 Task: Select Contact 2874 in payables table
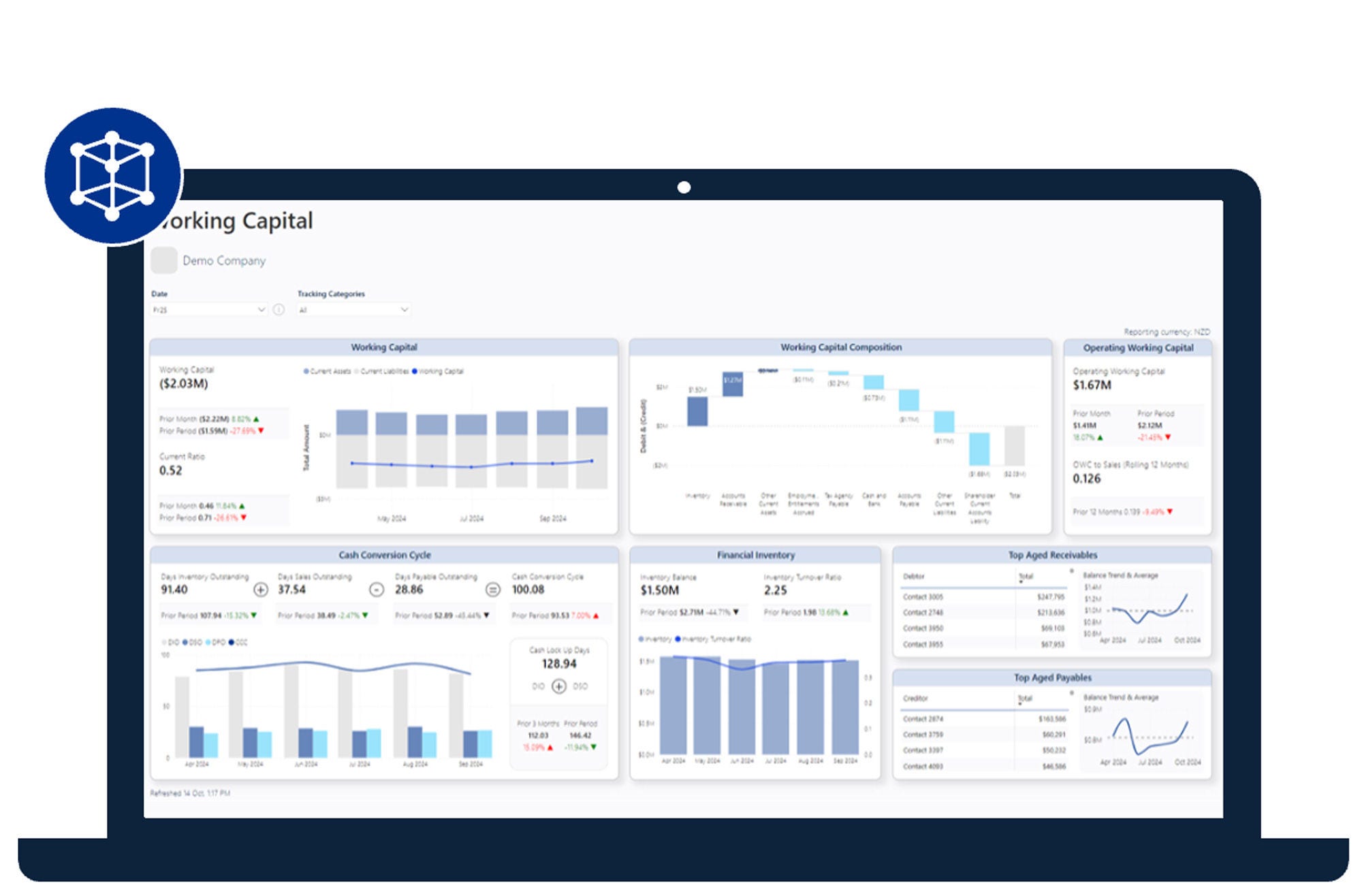tap(923, 719)
